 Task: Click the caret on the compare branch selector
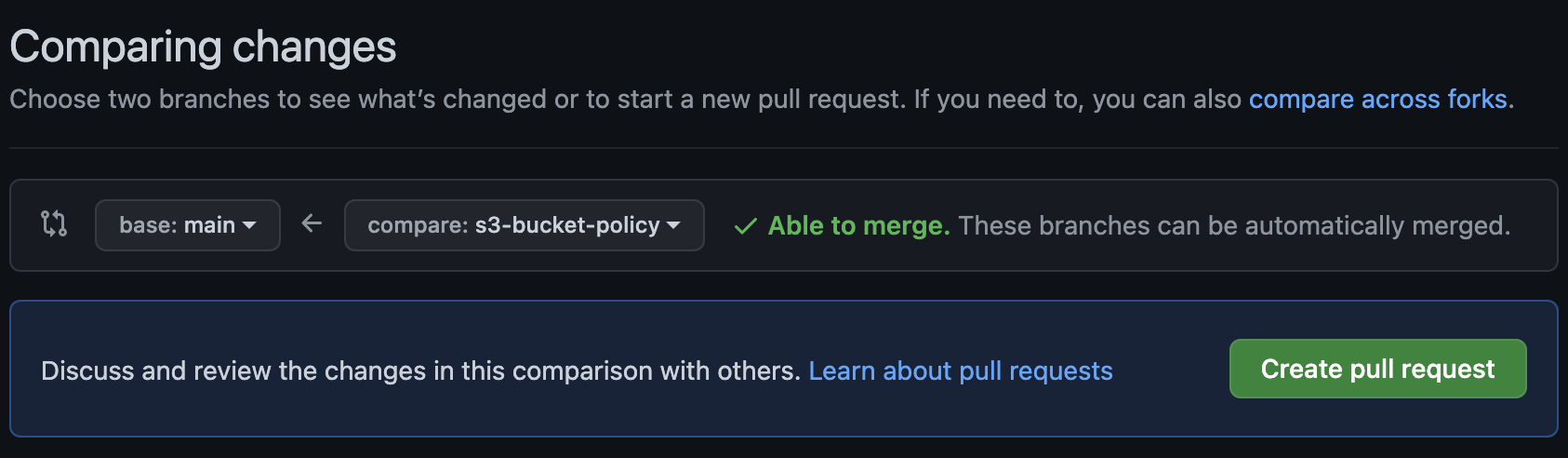tap(674, 225)
